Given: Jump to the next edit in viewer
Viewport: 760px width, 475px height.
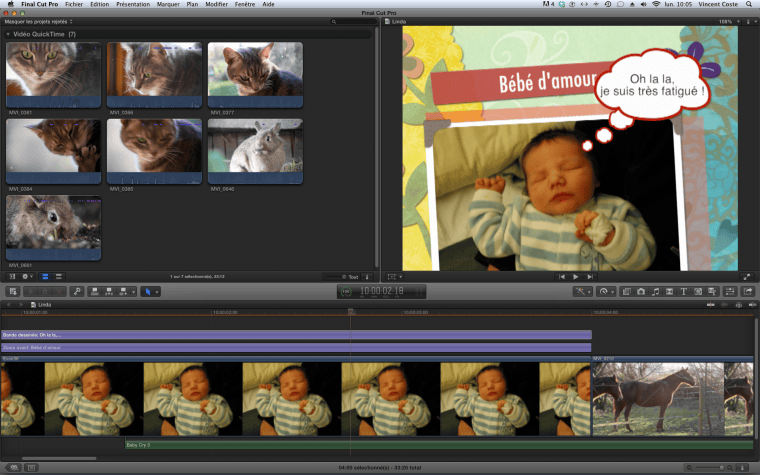Looking at the screenshot, I should pyautogui.click(x=590, y=276).
